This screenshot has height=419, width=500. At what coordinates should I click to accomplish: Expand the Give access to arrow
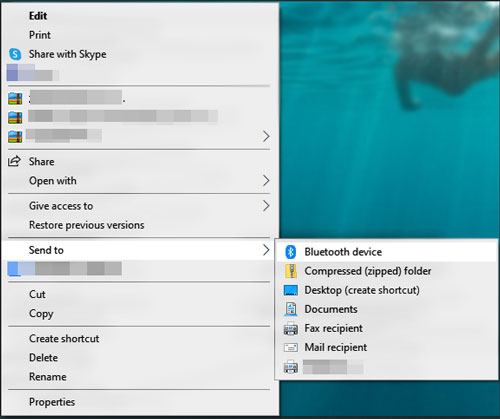tap(266, 206)
